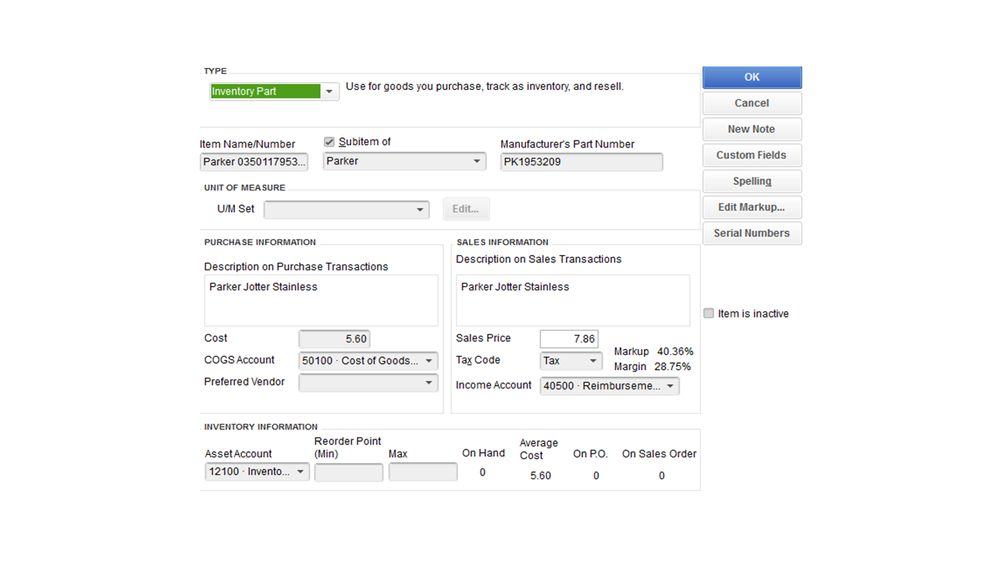Open New Note dialog

point(752,129)
